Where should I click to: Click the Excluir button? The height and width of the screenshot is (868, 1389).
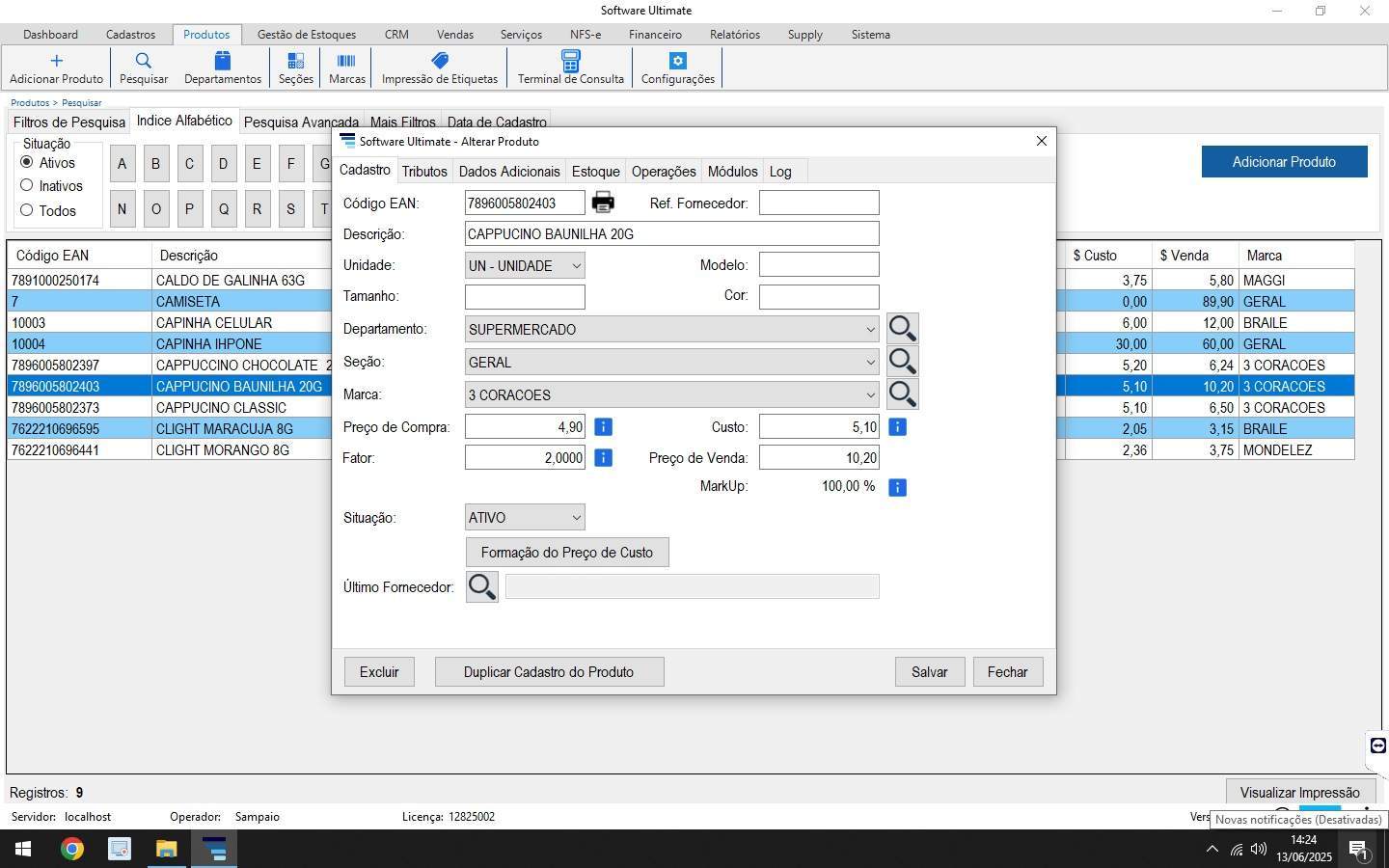(379, 672)
